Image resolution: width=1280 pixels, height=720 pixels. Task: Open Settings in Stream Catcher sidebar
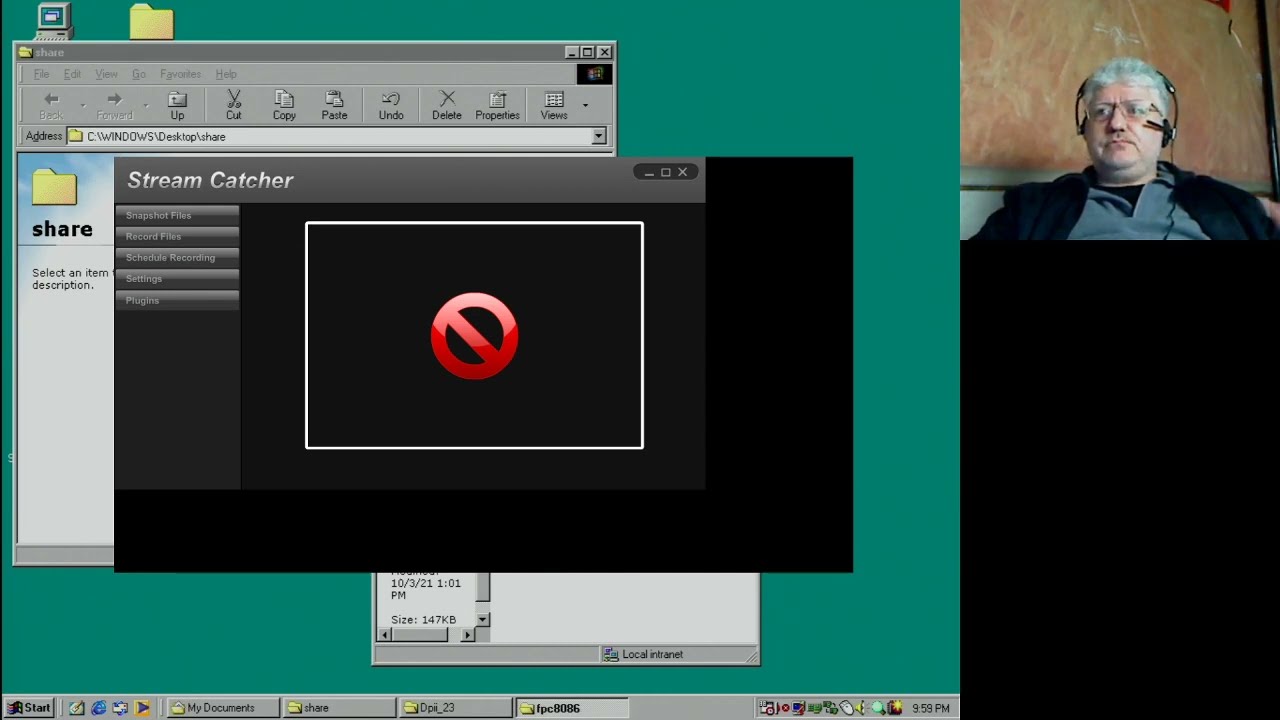[x=177, y=278]
